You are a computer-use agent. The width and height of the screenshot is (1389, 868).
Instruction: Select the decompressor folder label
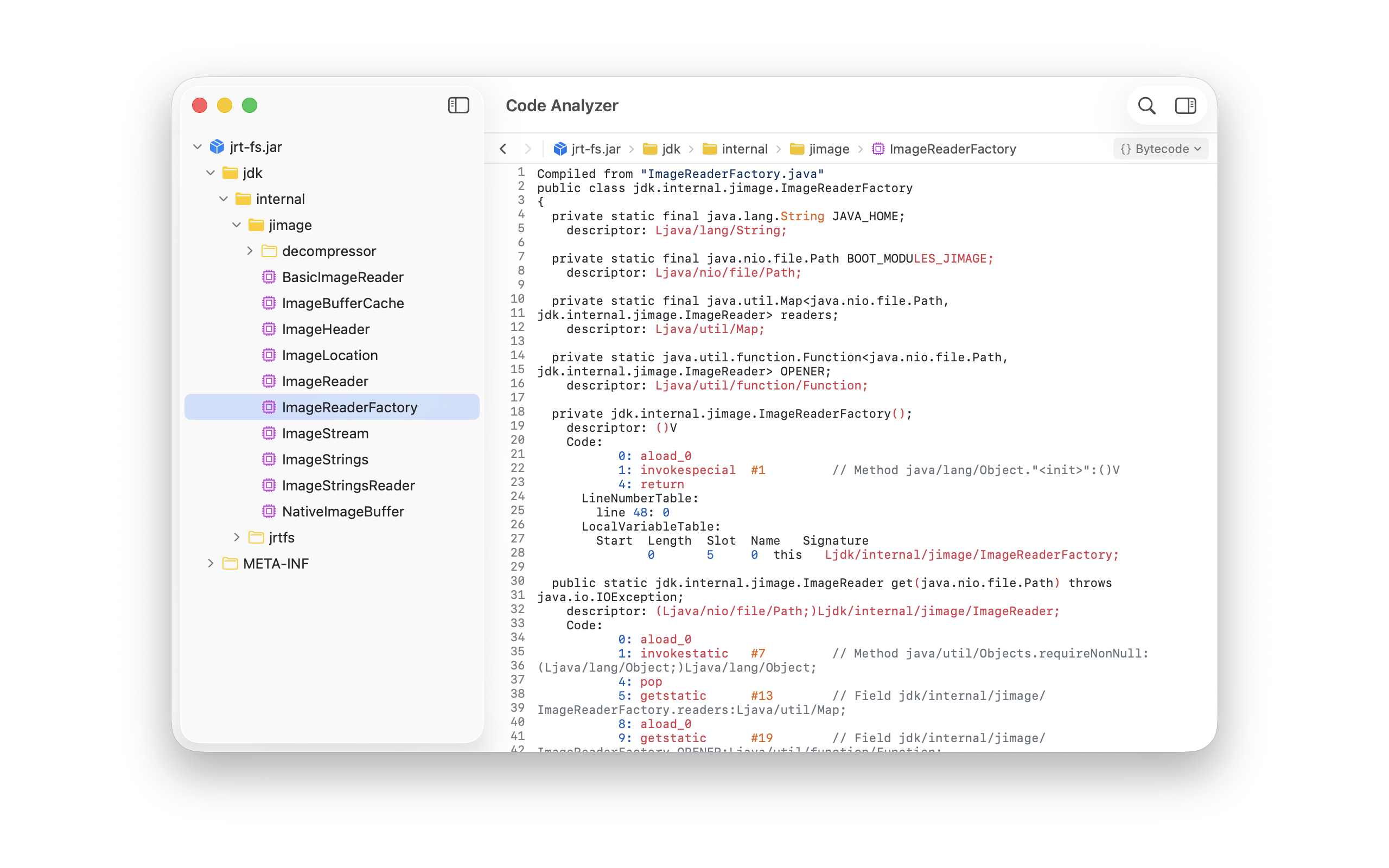[x=329, y=251]
